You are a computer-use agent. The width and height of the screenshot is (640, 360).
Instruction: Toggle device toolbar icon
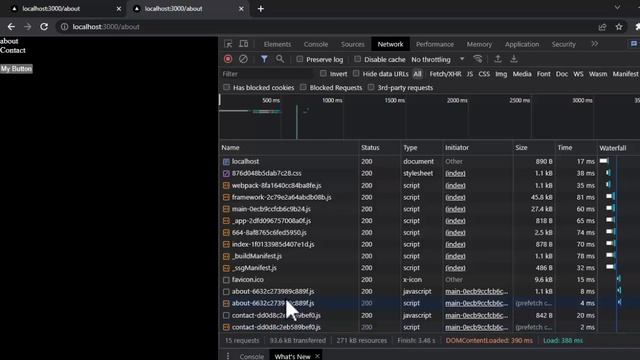(244, 44)
